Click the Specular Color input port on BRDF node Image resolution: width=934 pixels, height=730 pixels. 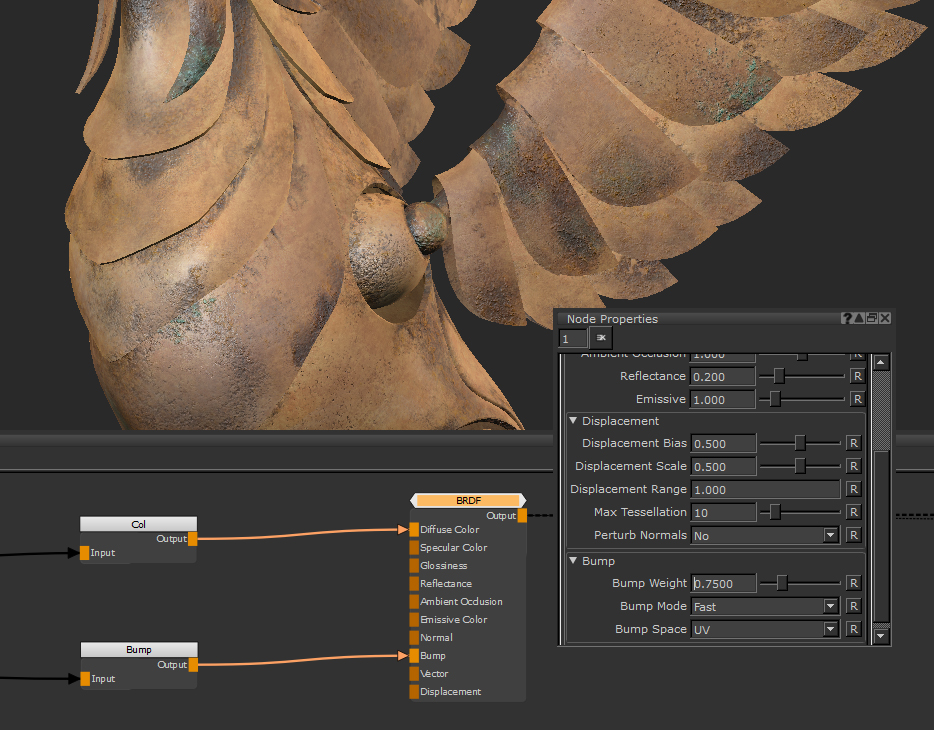(414, 548)
